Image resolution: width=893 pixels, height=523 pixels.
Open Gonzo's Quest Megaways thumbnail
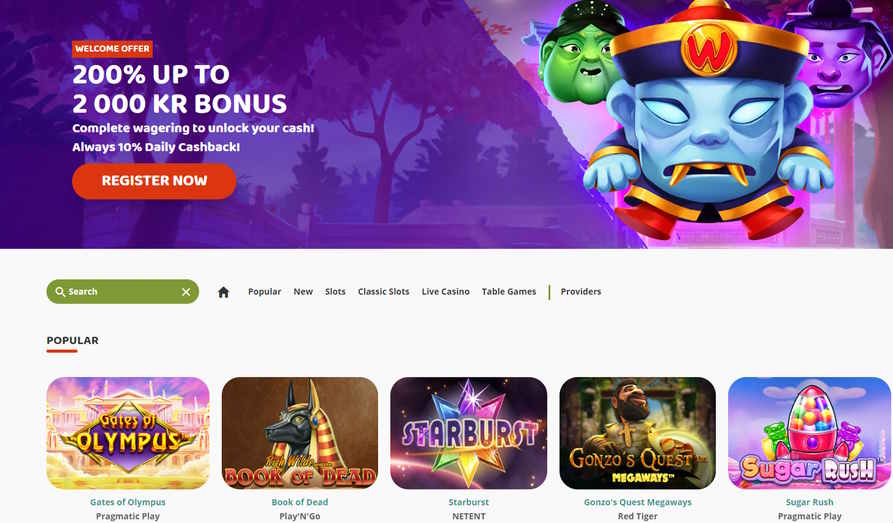[637, 433]
